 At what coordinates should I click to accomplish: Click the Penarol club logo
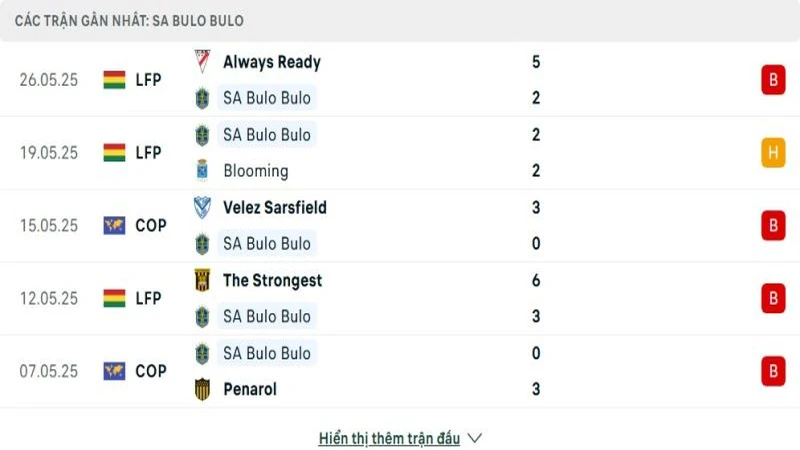(x=202, y=390)
